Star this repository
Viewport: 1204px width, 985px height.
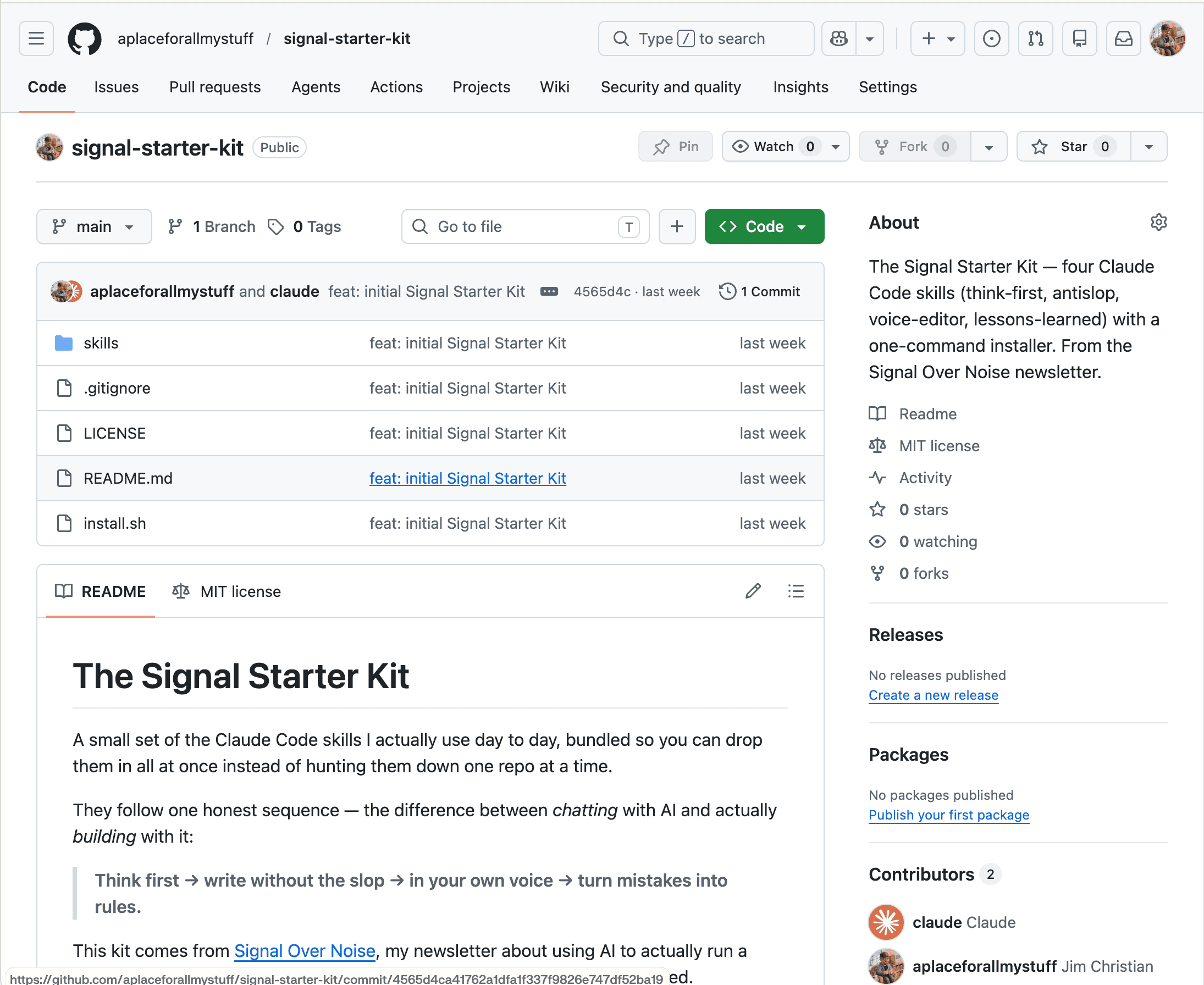1074,147
